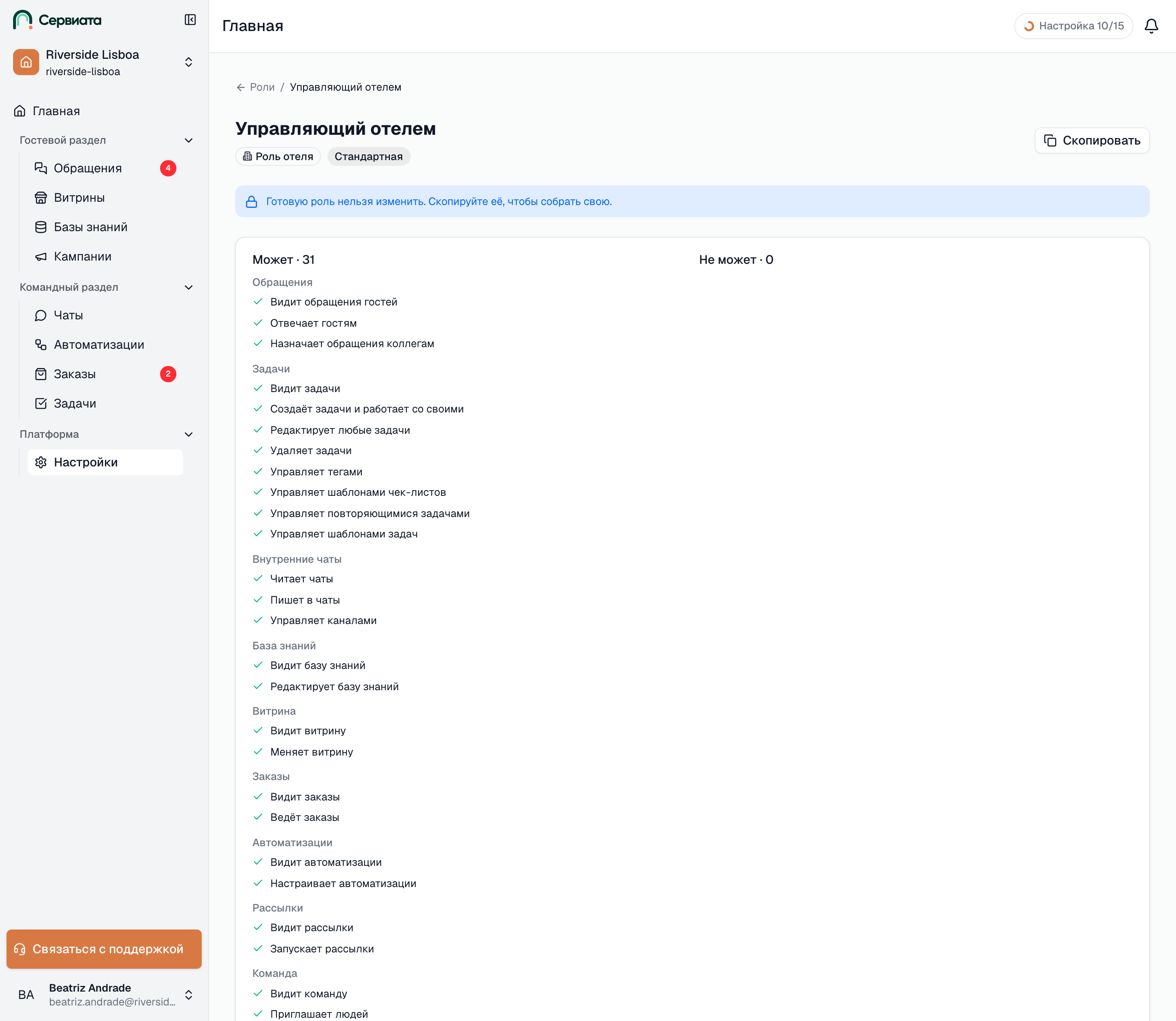The width and height of the screenshot is (1176, 1021).
Task: Open Главная in the sidebar
Action: coord(104,111)
